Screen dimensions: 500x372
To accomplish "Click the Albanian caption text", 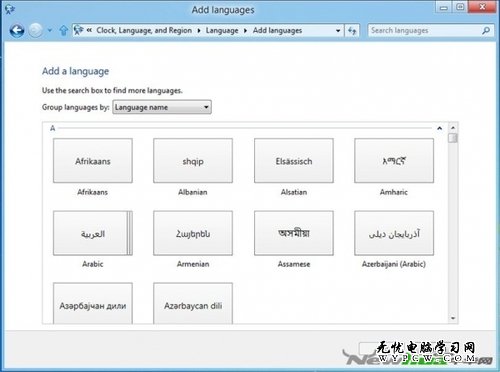I will coord(193,192).
